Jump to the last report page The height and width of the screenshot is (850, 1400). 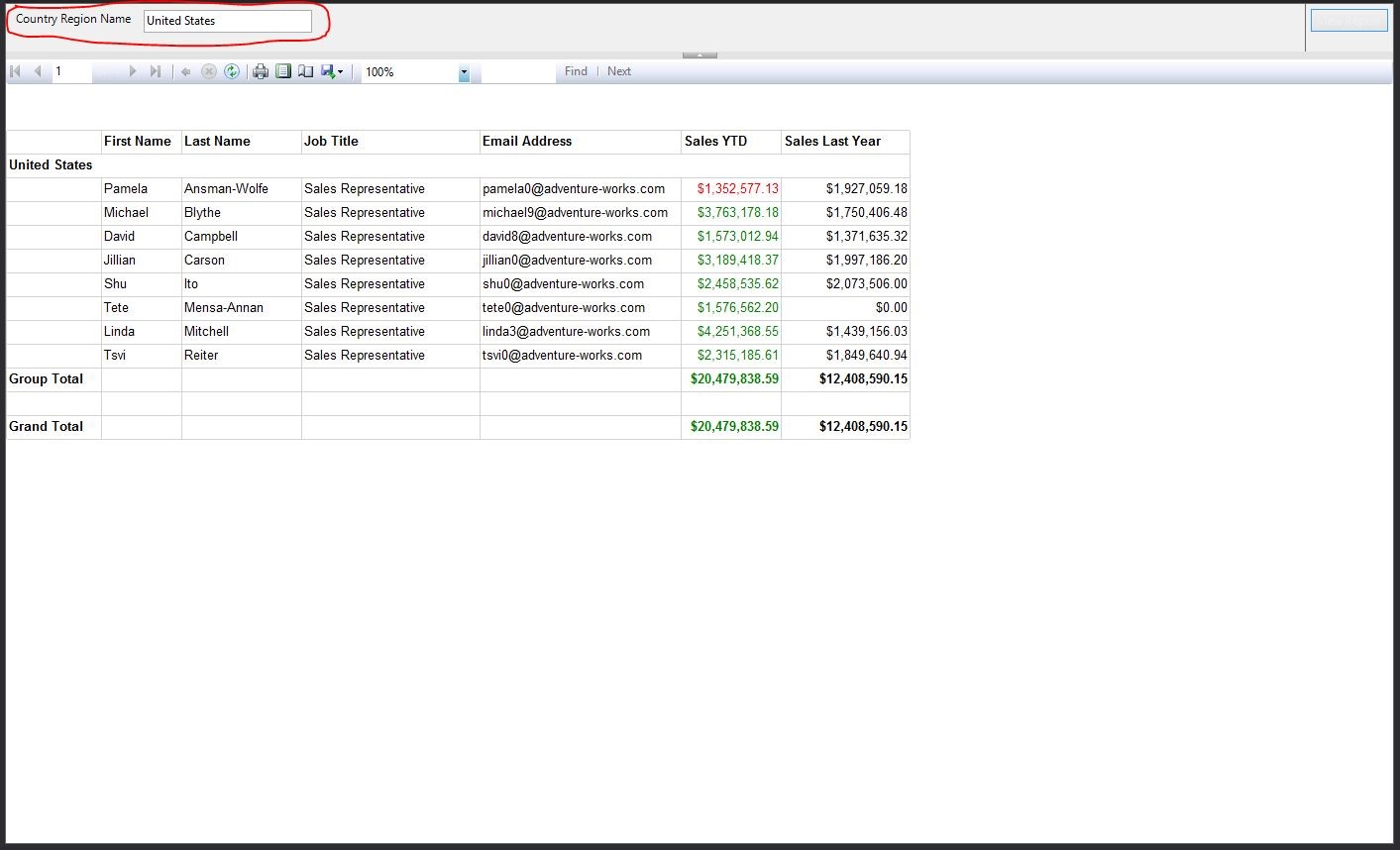tap(155, 71)
